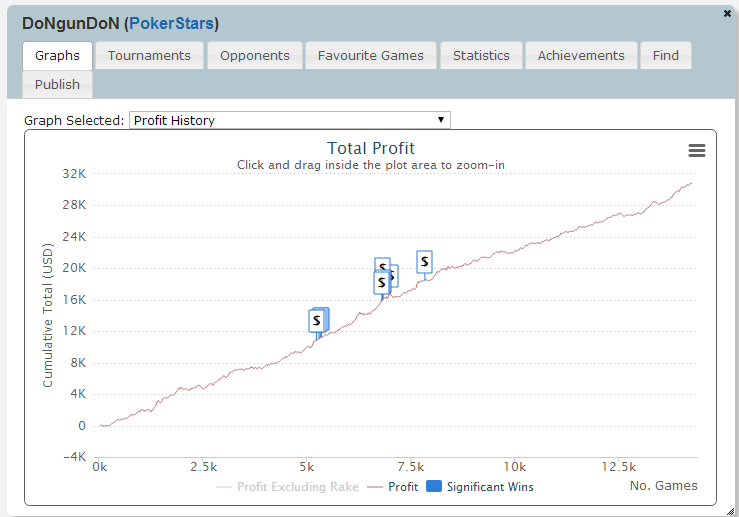Open the Opponents tab
This screenshot has height=517, width=739.
pos(255,56)
